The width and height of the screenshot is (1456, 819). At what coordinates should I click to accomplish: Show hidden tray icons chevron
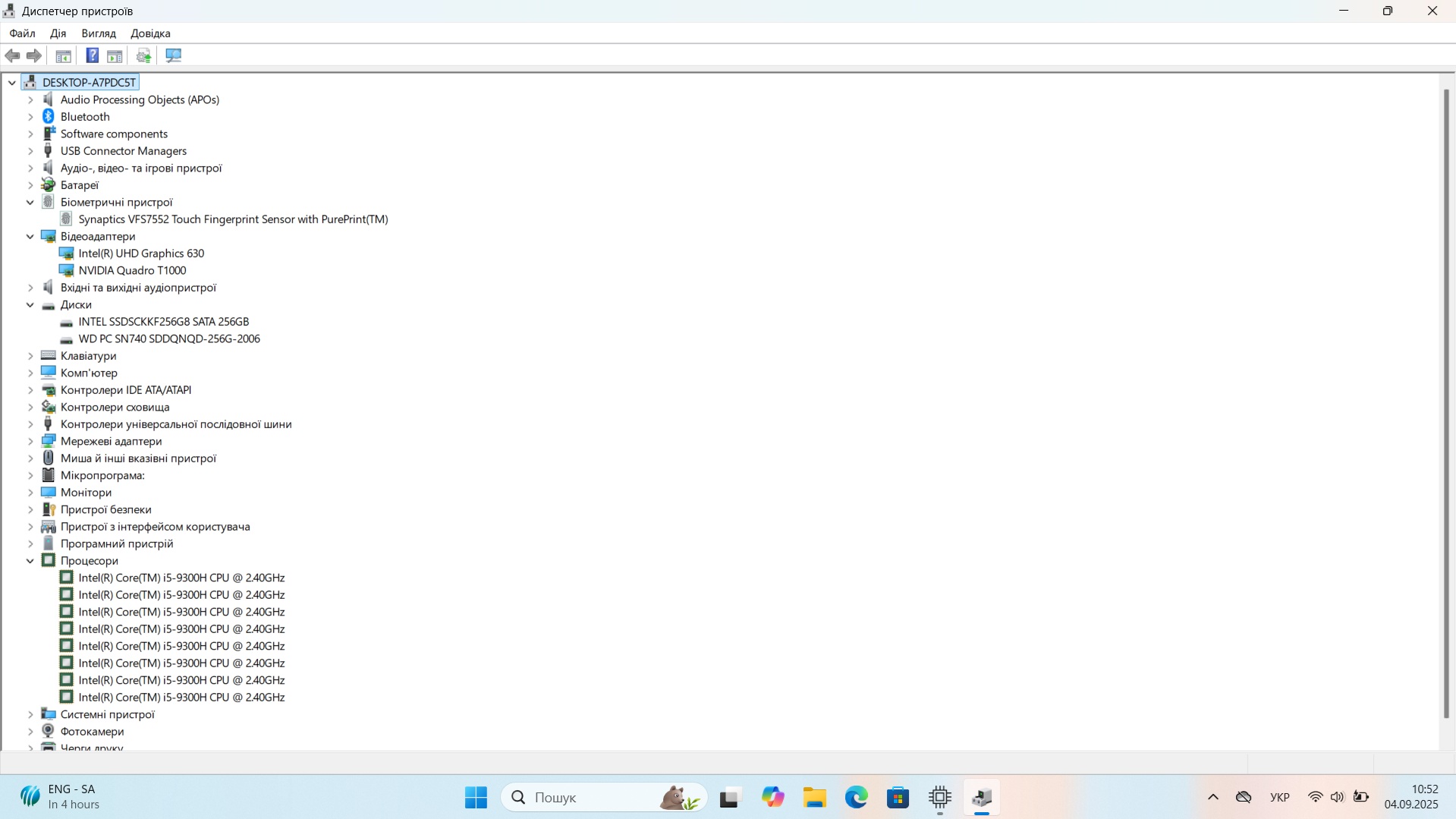tap(1213, 797)
